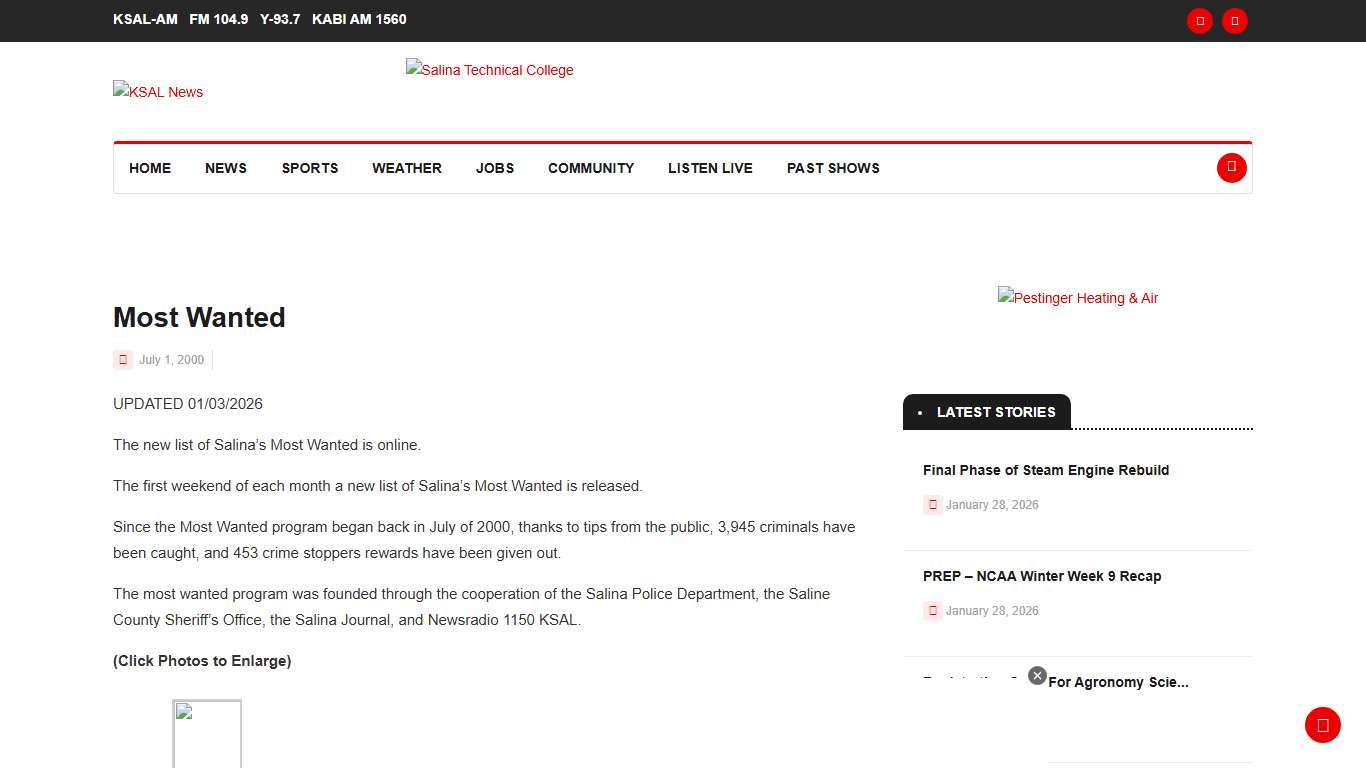
Task: Open search using red navigation bar icon
Action: point(1231,168)
